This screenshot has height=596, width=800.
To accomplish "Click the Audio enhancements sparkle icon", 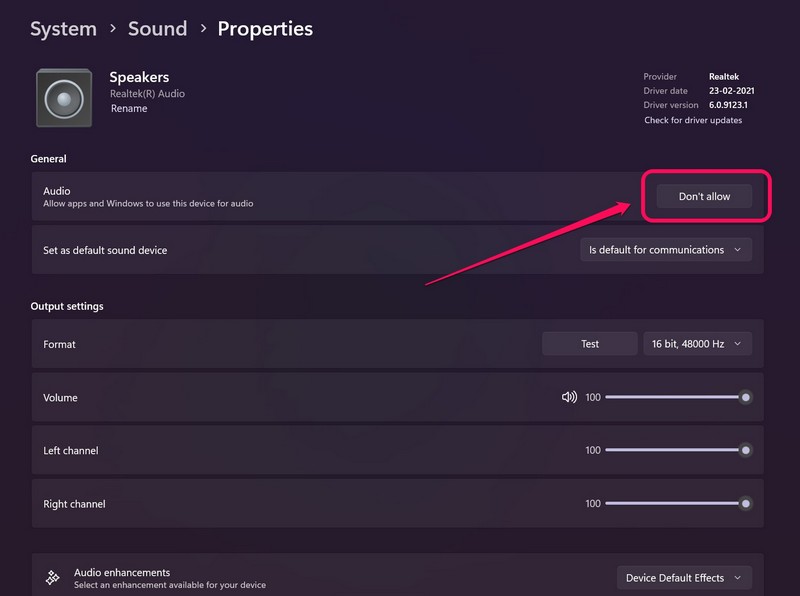I will coord(53,578).
